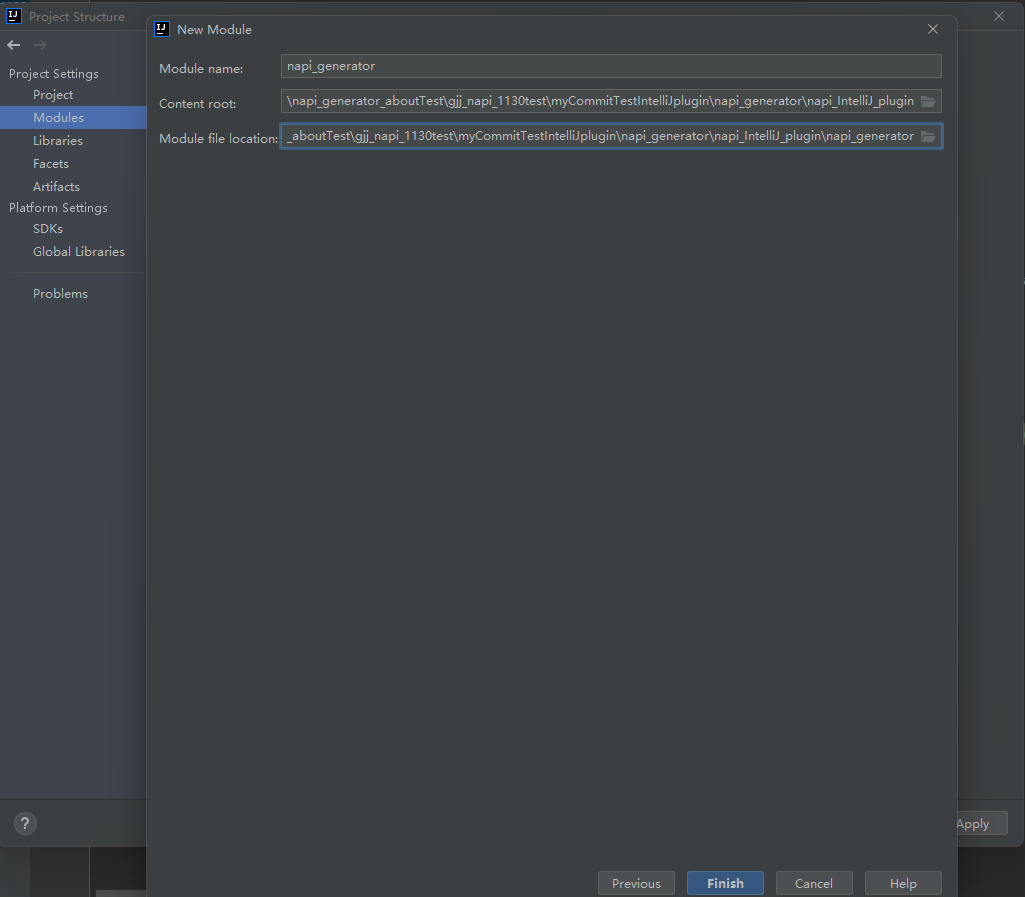This screenshot has height=897, width=1025.
Task: Close the Project Structure window
Action: click(x=999, y=16)
